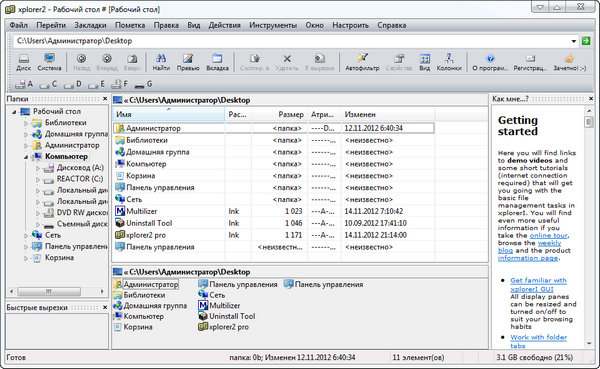Viewport: 600px width, 369px height.
Task: Select Администратор in folder tree
Action: pos(65,145)
